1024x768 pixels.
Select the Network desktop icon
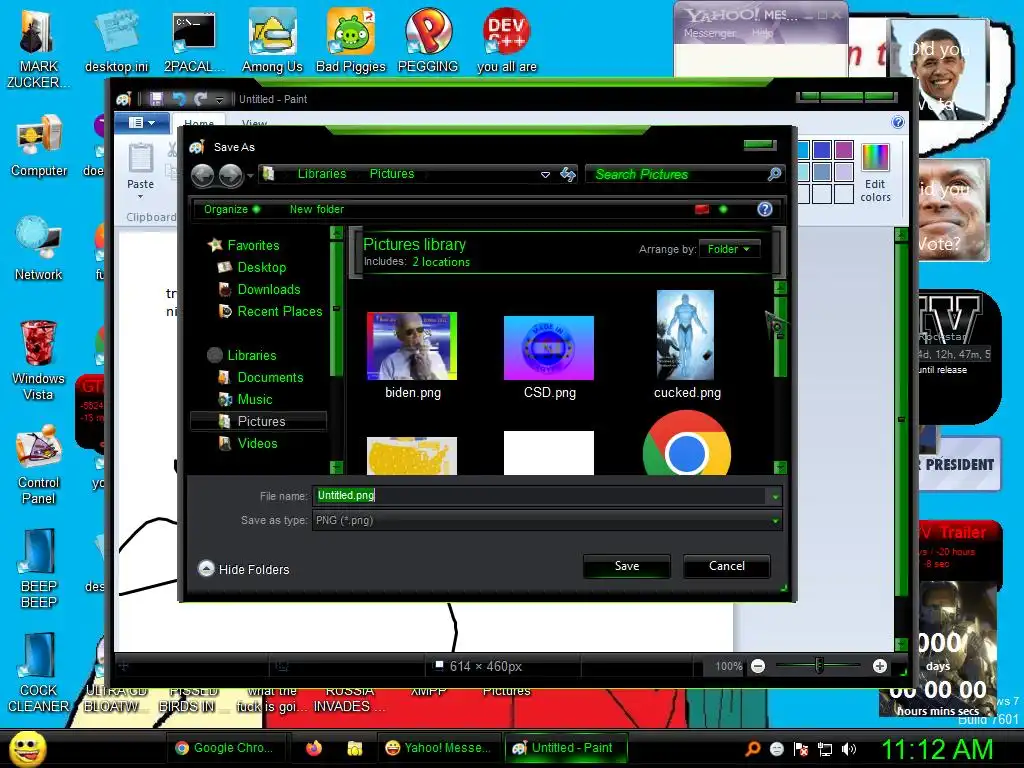point(39,249)
